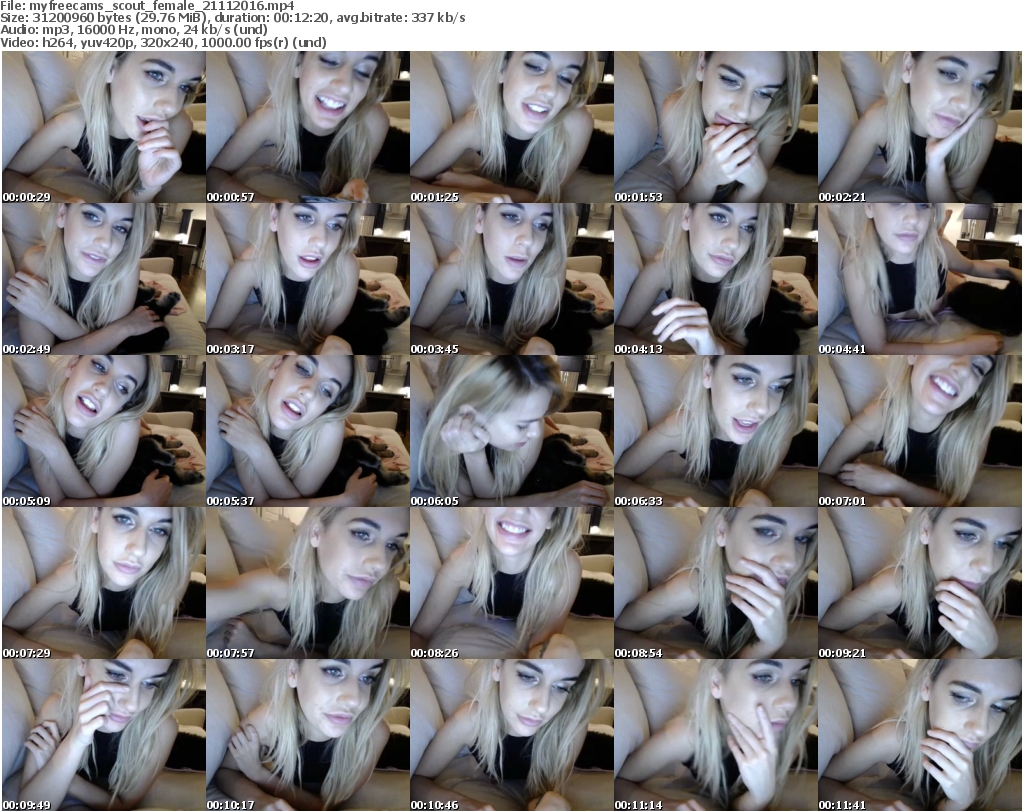Select the thumbnail frame stamped 00:07:29
Screen dimensions: 1024x811
(x=104, y=583)
